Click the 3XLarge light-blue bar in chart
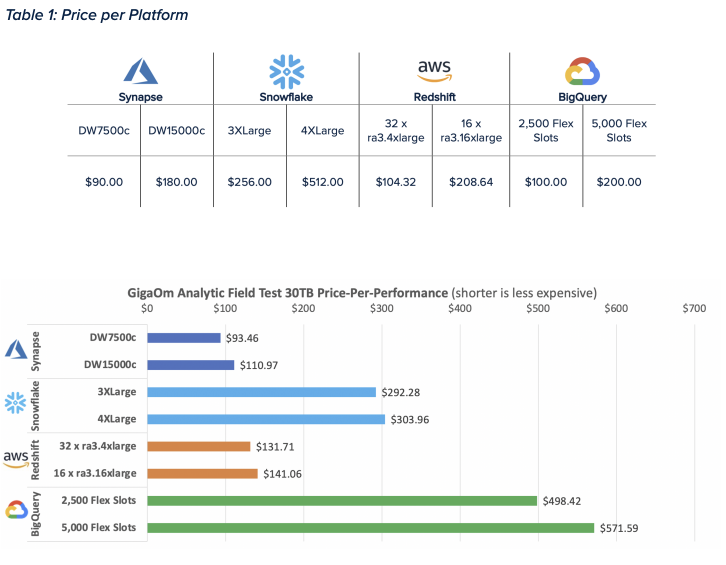The image size is (726, 565). click(x=262, y=392)
